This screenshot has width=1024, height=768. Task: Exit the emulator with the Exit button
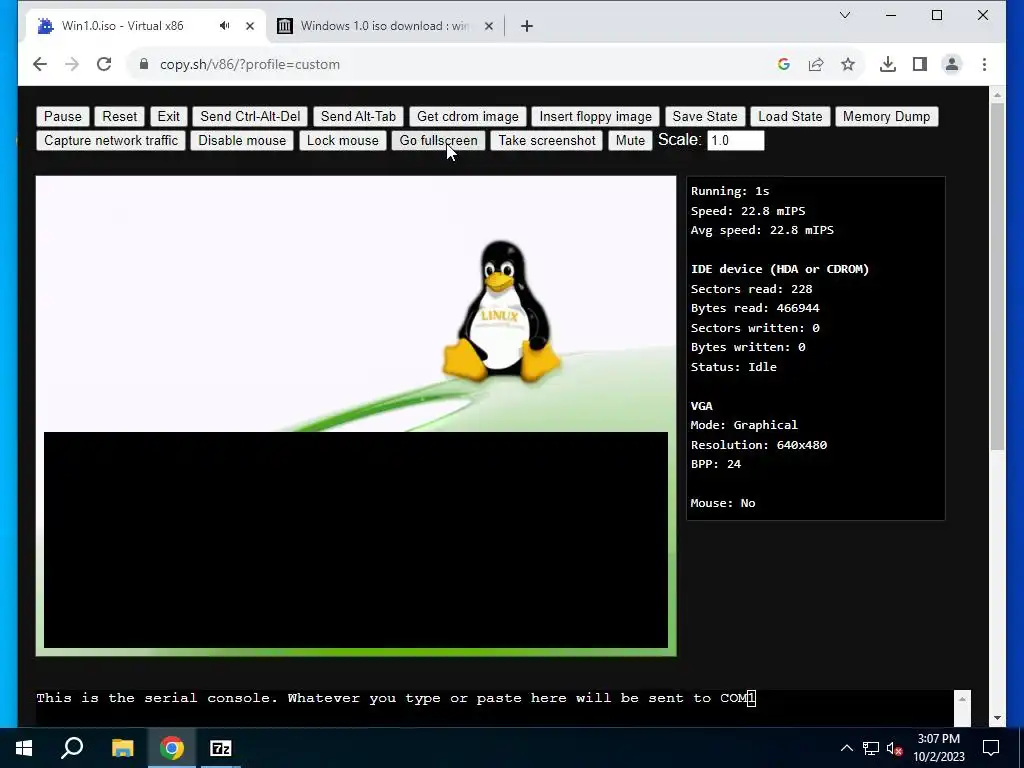pos(168,116)
